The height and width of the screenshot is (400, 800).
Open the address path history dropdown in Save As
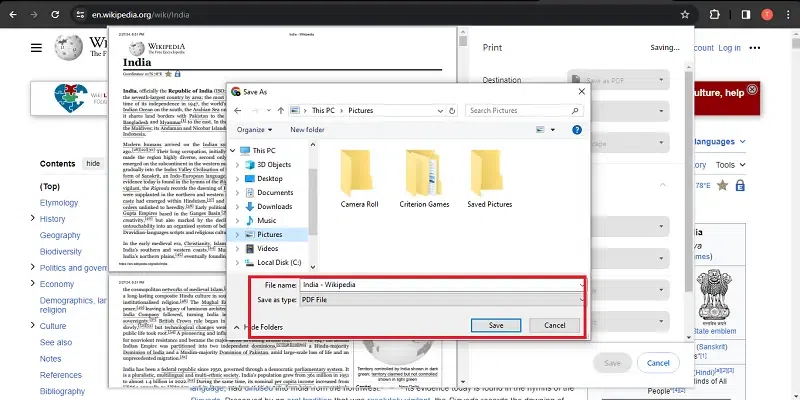tap(440, 110)
